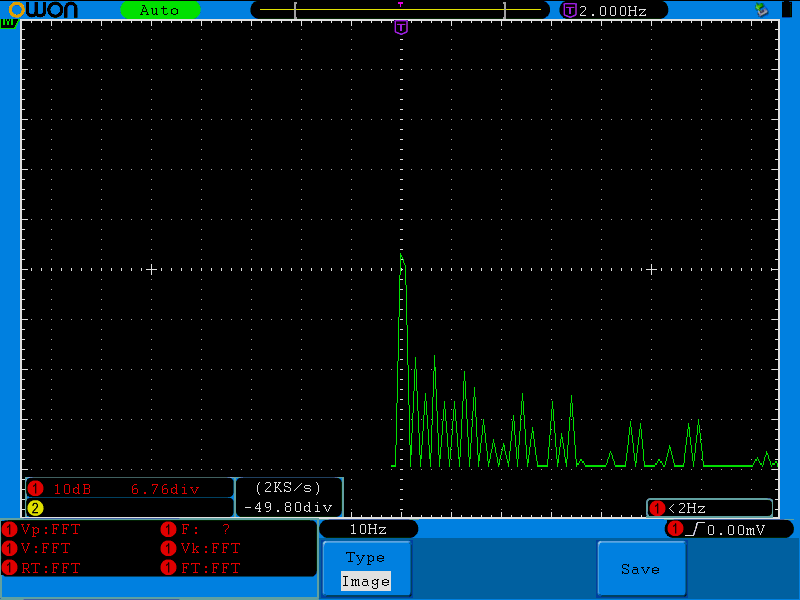Click the purple trigger T marker above grid

point(401,27)
